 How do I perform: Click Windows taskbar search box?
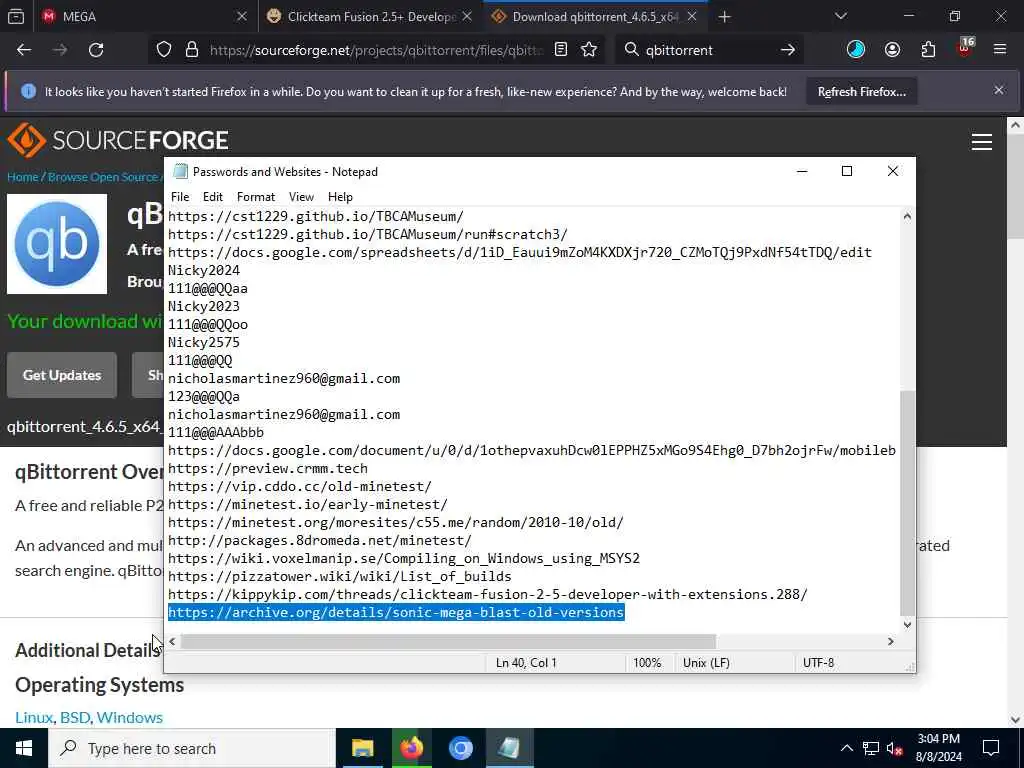(192, 748)
